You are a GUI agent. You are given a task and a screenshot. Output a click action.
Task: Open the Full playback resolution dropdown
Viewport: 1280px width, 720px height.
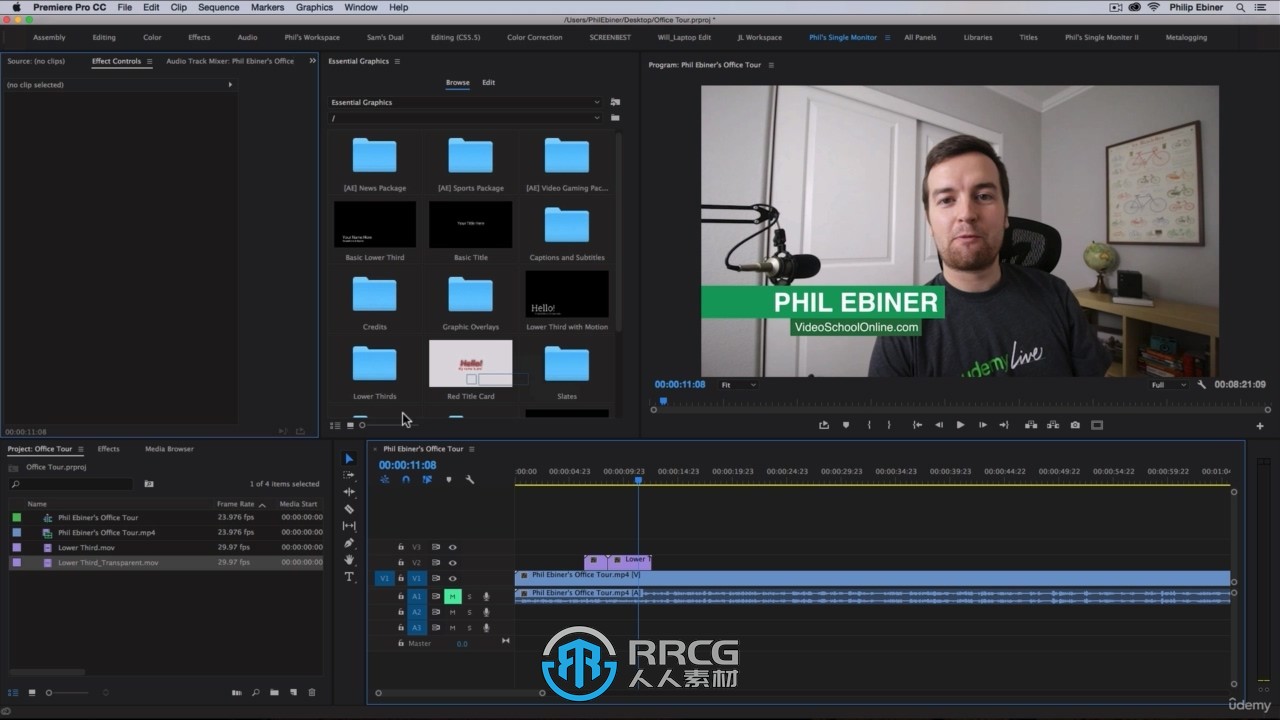[x=1168, y=385]
